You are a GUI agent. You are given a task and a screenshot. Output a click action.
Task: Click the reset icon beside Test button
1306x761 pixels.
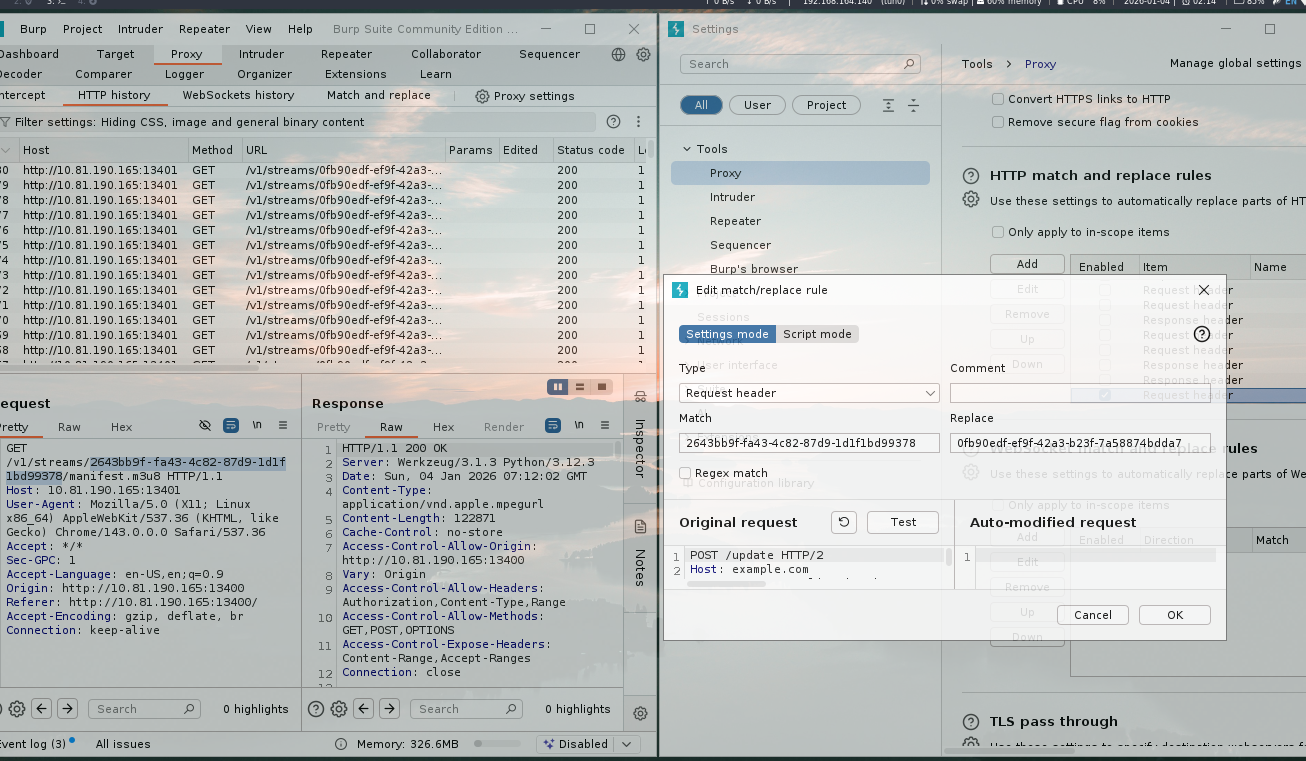point(844,522)
